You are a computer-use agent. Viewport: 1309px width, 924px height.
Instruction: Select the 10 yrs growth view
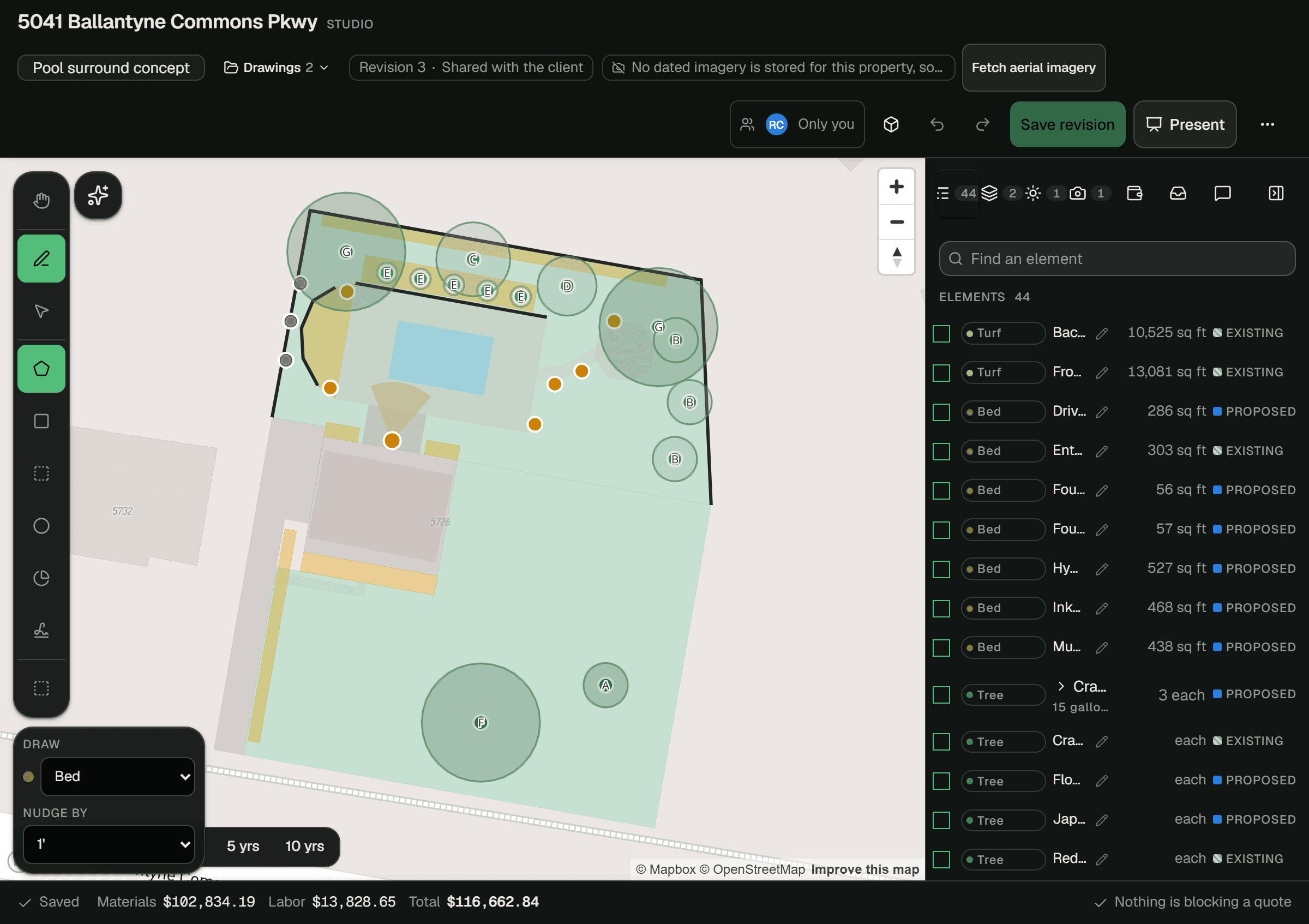point(304,846)
